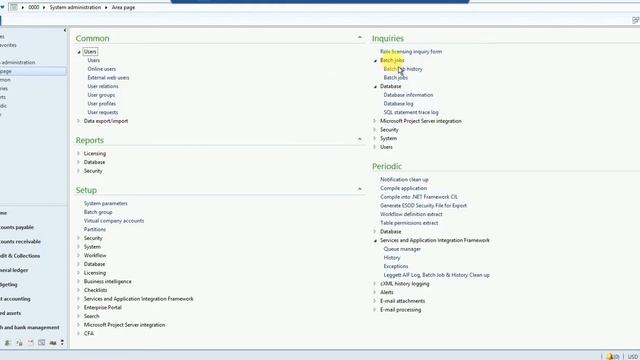Open User requests link
Image resolution: width=640 pixels, height=360 pixels.
102,112
